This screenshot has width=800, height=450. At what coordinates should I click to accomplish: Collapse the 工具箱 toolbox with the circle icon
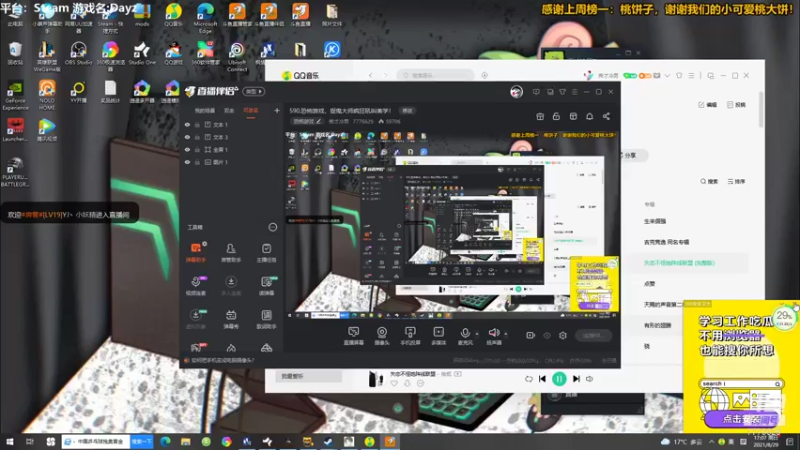[x=272, y=227]
